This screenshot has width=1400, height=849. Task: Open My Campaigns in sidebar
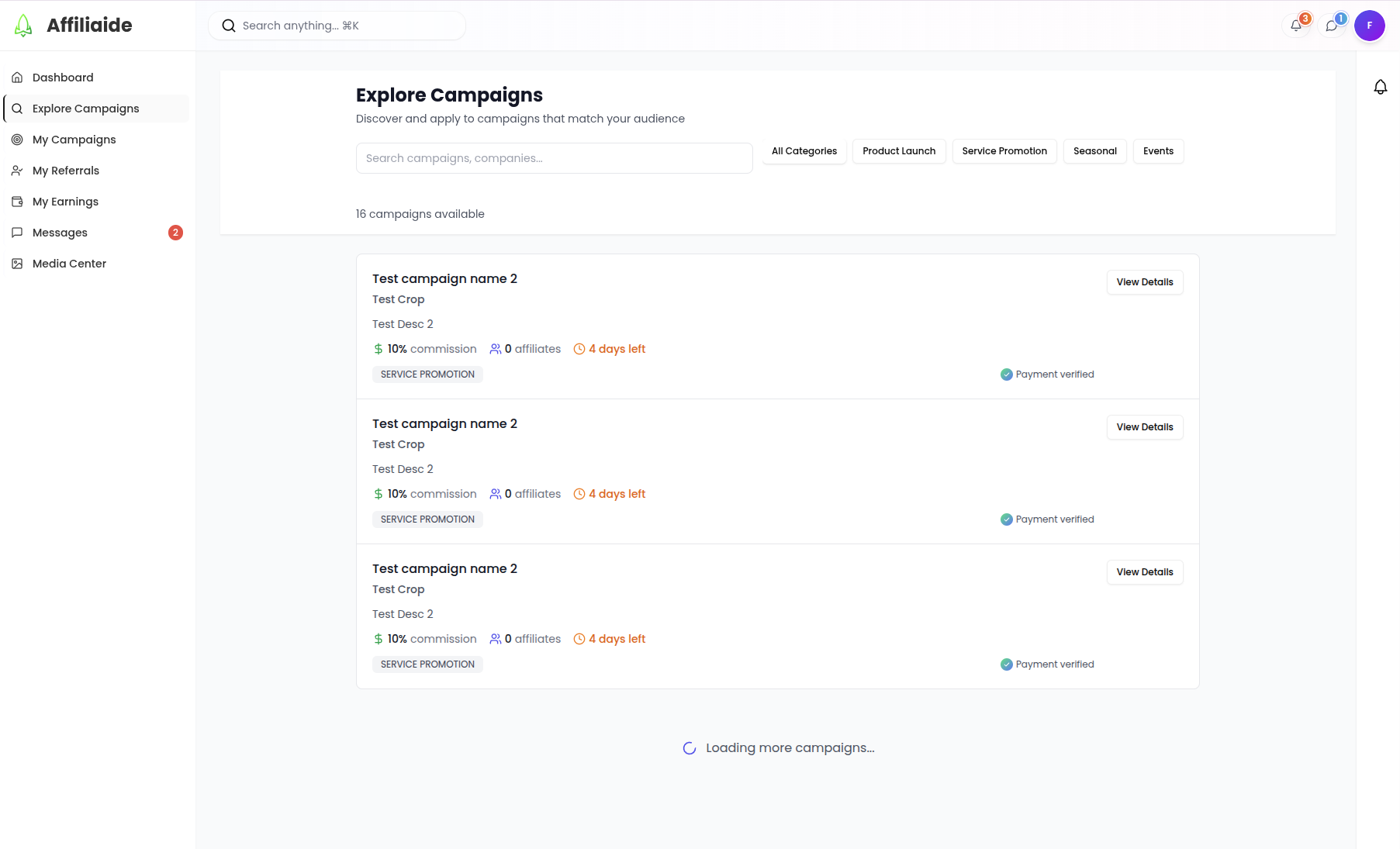pyautogui.click(x=74, y=140)
